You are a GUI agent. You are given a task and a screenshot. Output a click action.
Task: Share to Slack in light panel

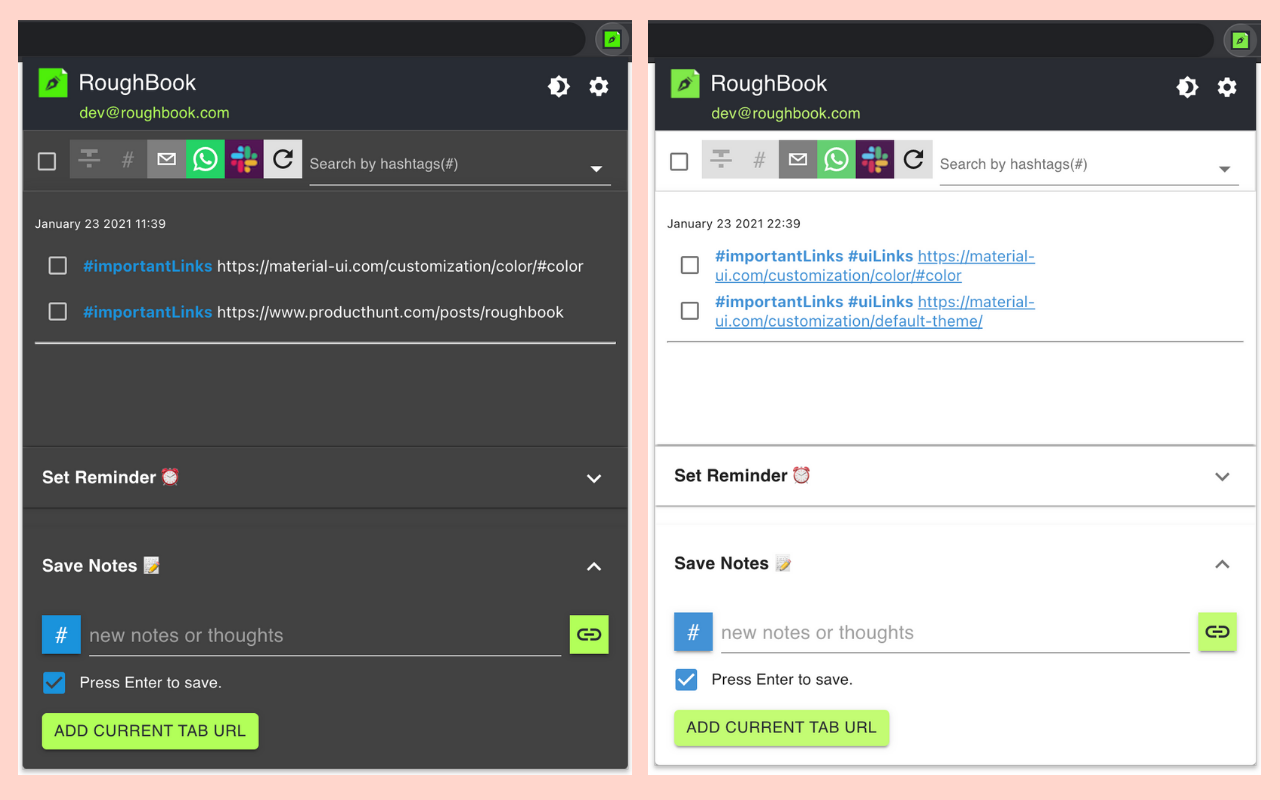[875, 159]
